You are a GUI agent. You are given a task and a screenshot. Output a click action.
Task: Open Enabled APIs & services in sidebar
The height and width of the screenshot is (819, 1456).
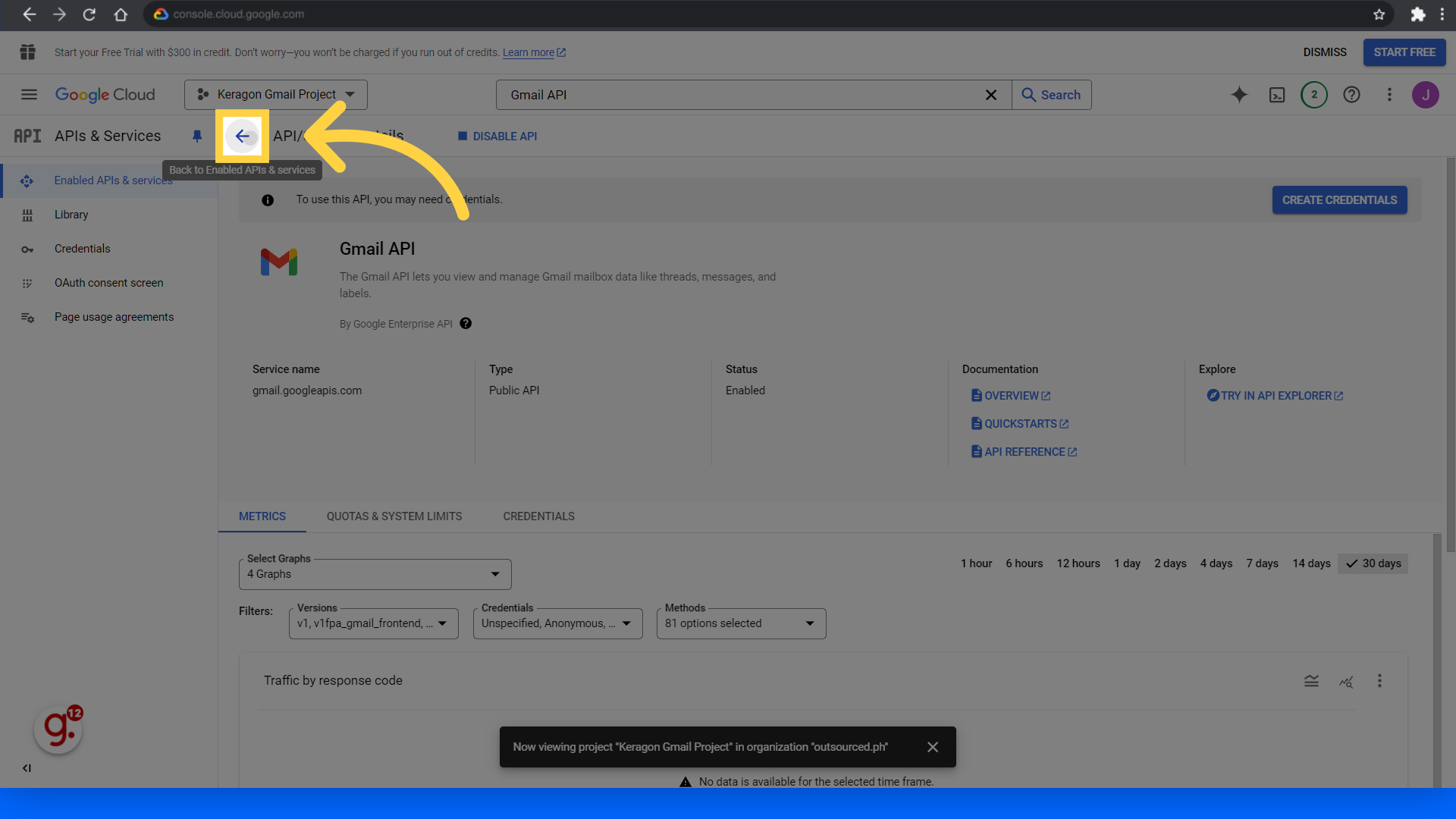[x=110, y=180]
